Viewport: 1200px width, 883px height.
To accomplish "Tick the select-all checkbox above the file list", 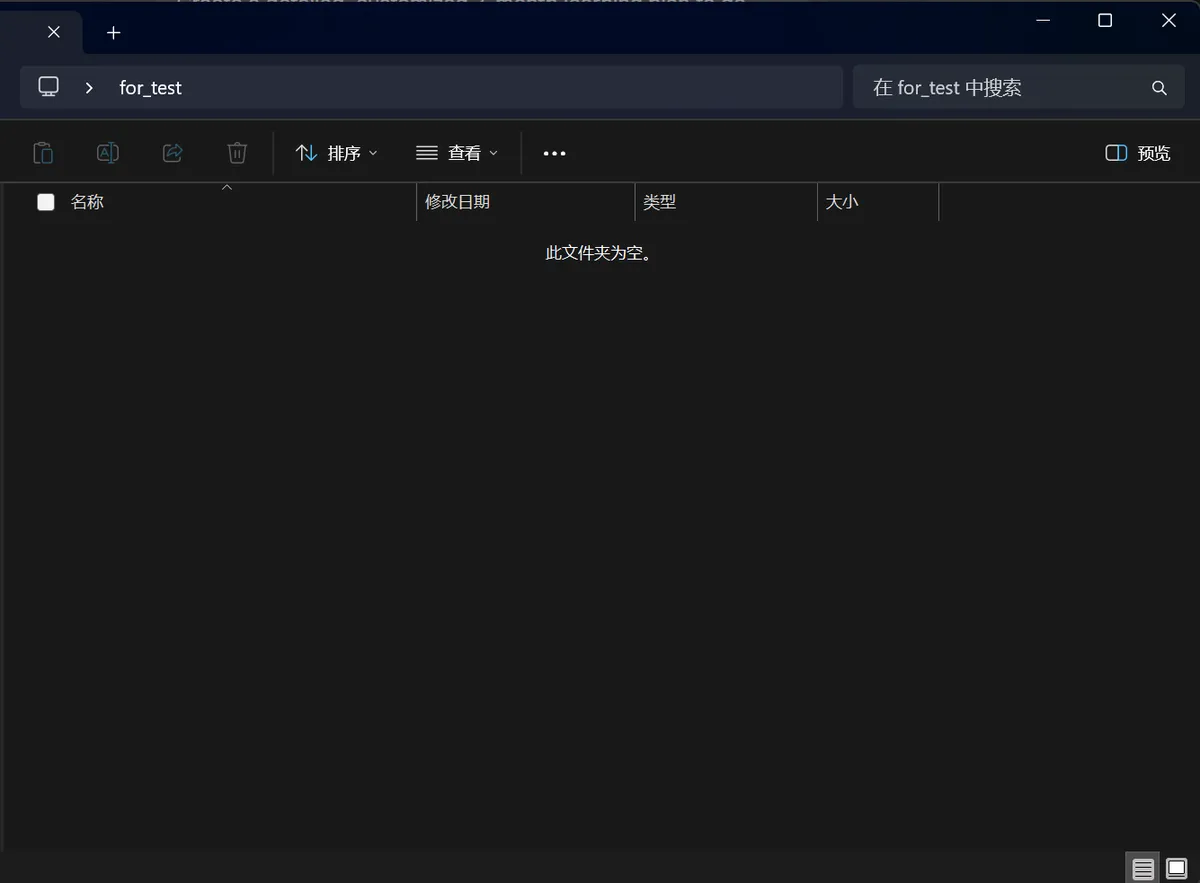I will (45, 201).
